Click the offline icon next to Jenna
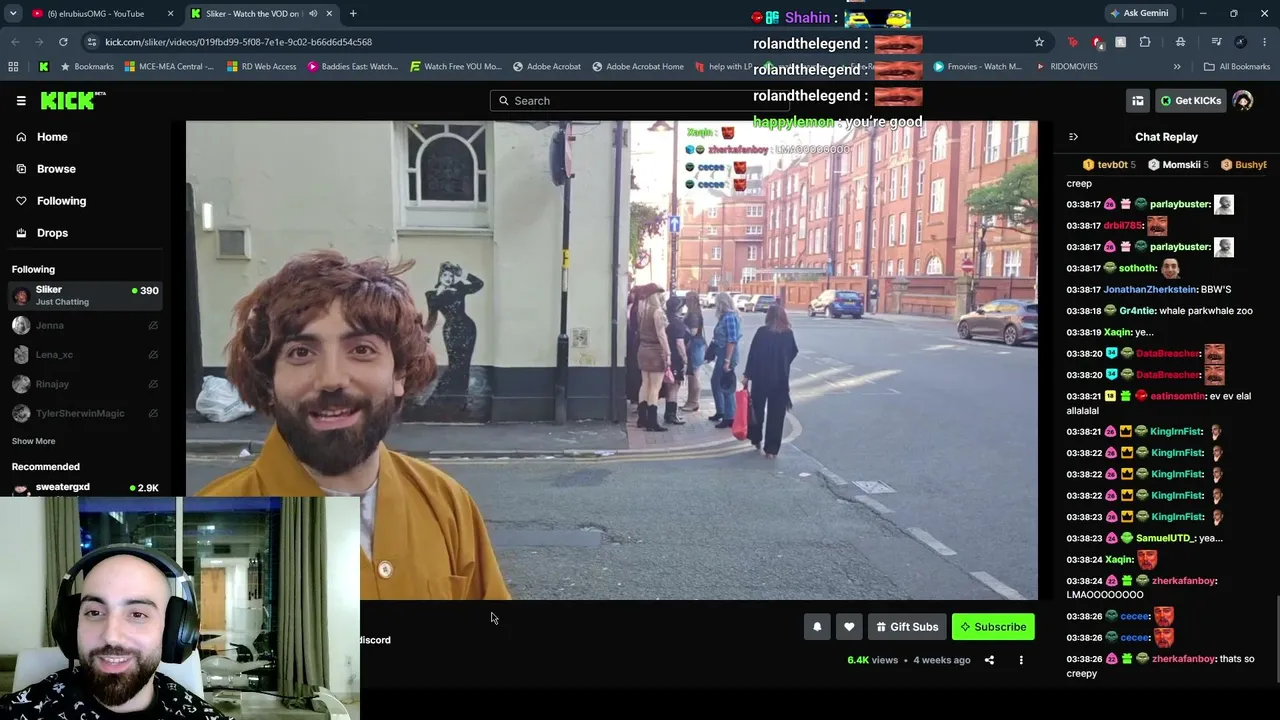Image resolution: width=1280 pixels, height=720 pixels. [153, 325]
